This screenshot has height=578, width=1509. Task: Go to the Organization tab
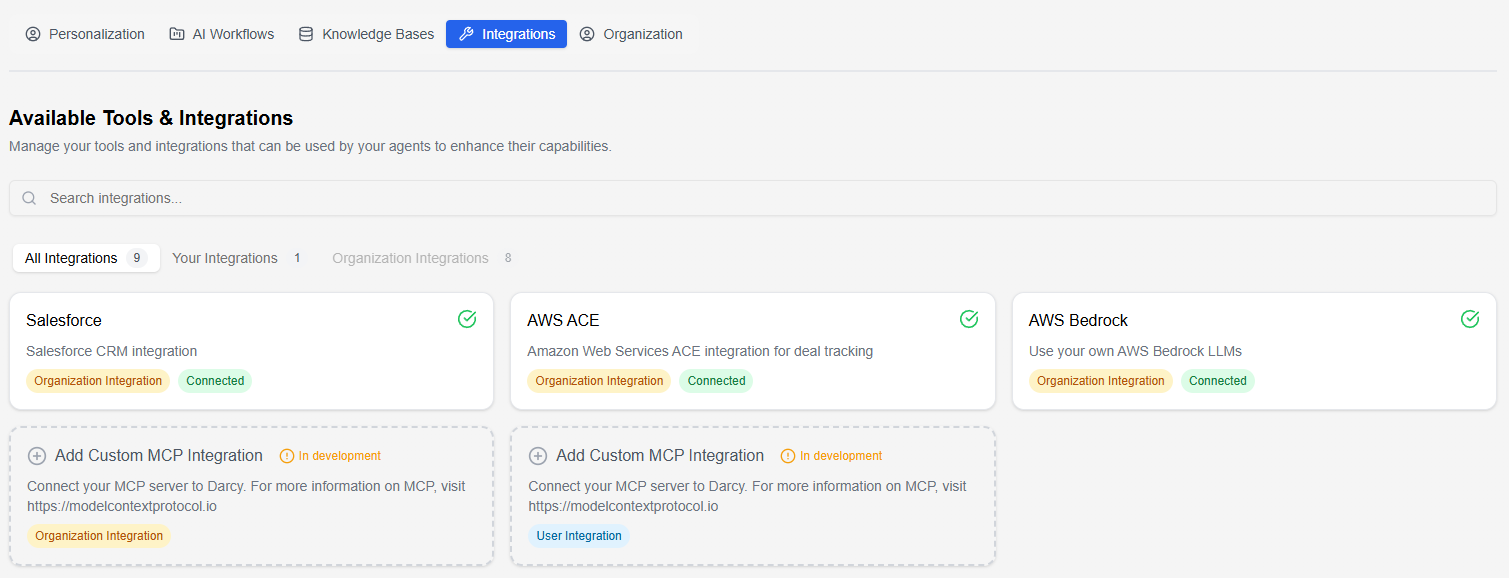[x=631, y=34]
